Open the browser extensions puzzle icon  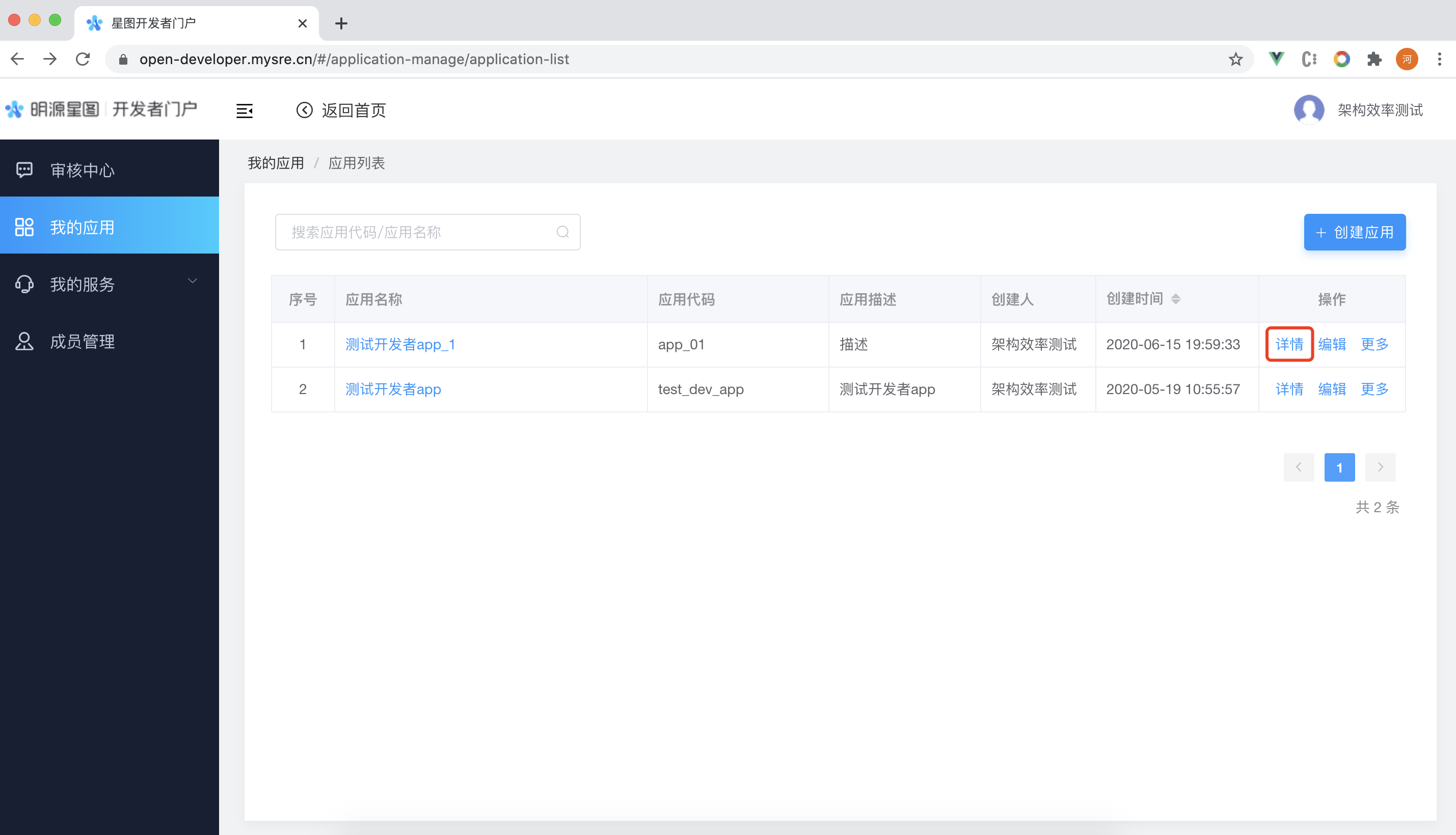point(1374,59)
